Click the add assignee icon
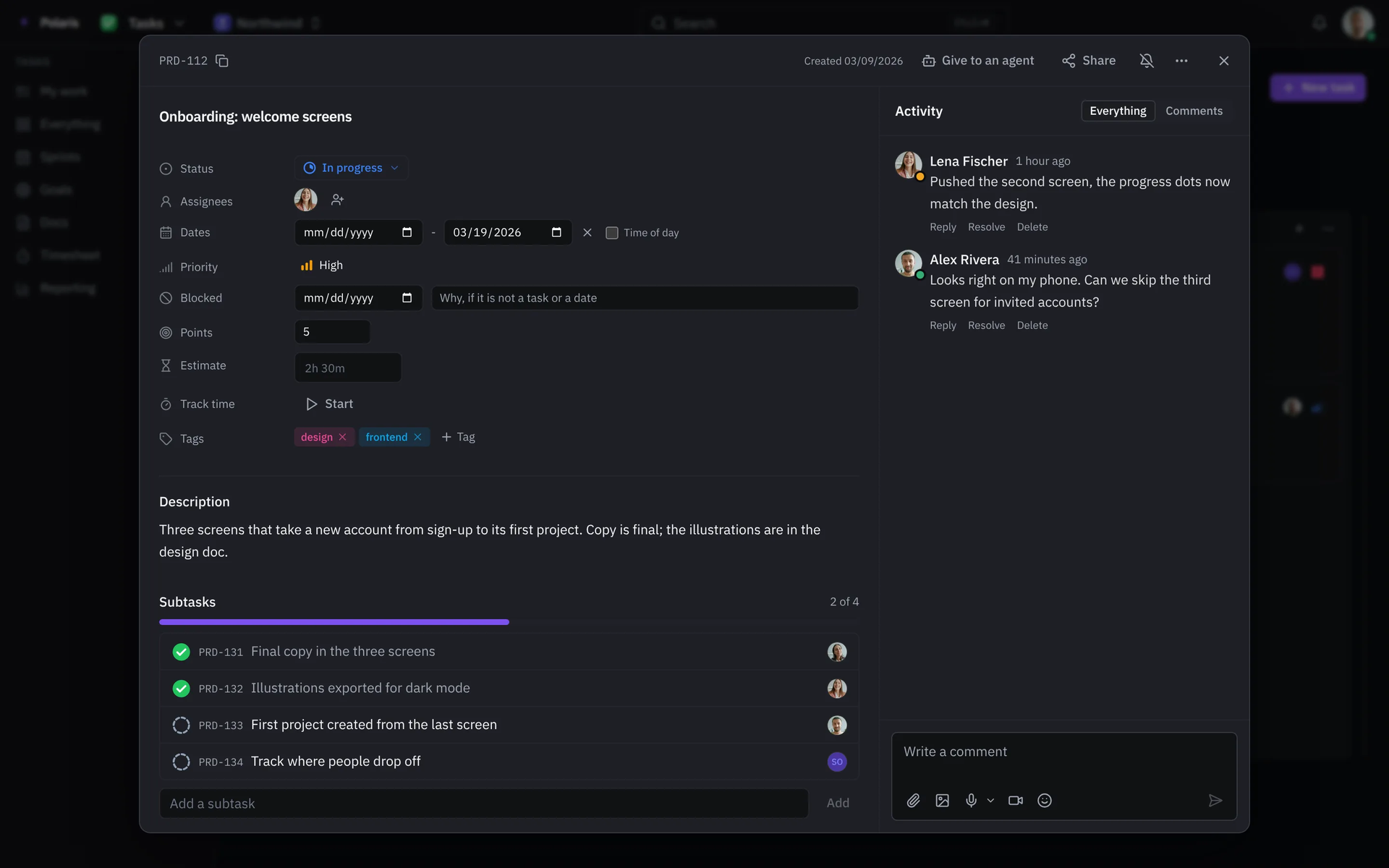The width and height of the screenshot is (1389, 868). pos(337,200)
